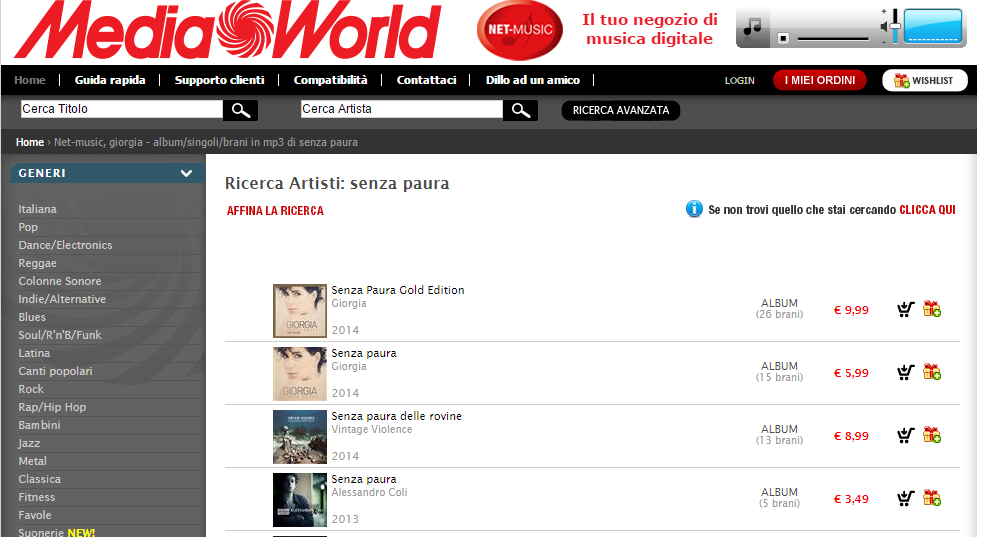Add Senza Paura Gold Edition to cart
Screen dimensions: 986x538
[x=906, y=309]
